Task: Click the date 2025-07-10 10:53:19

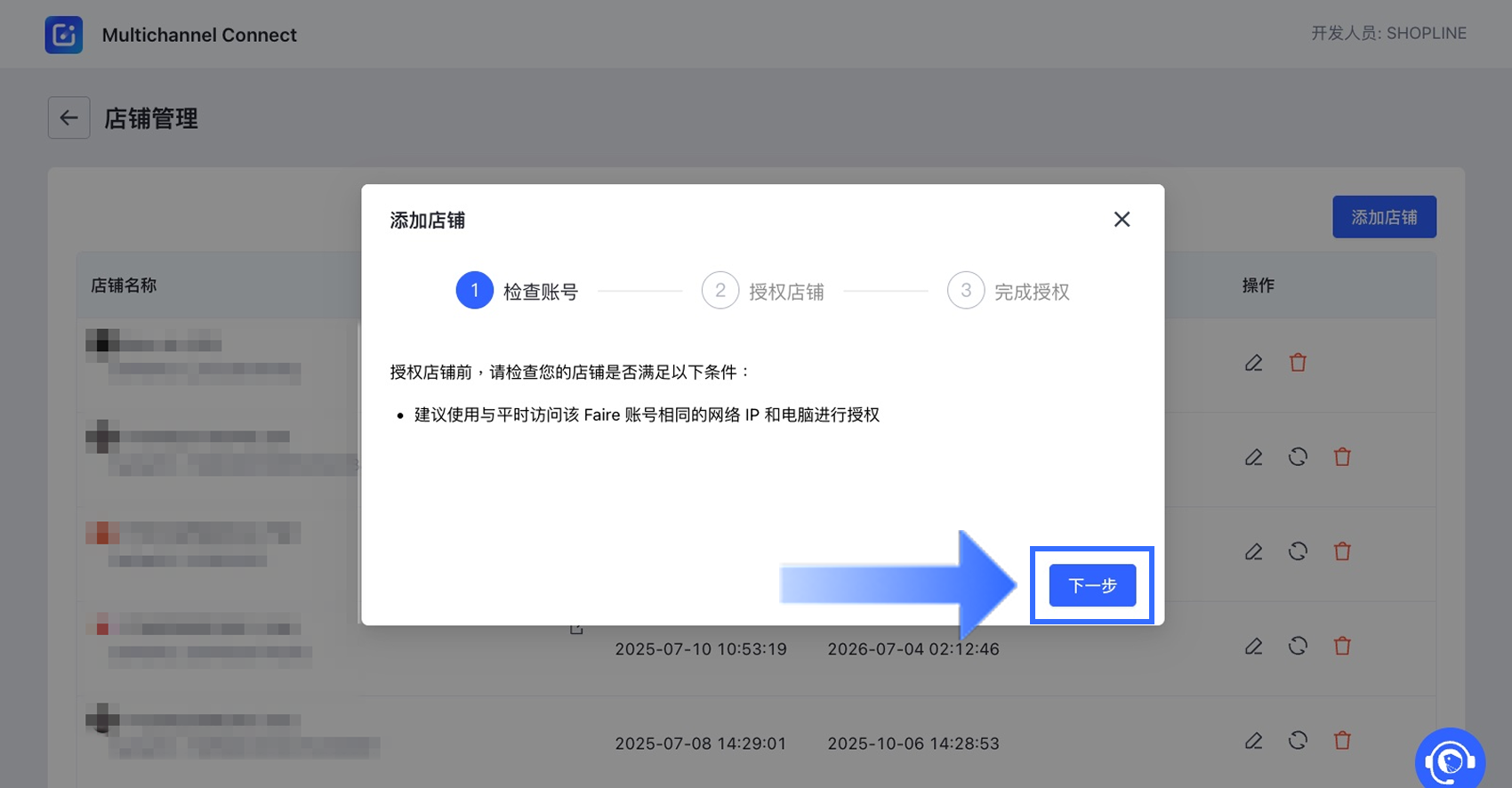Action: [x=701, y=649]
